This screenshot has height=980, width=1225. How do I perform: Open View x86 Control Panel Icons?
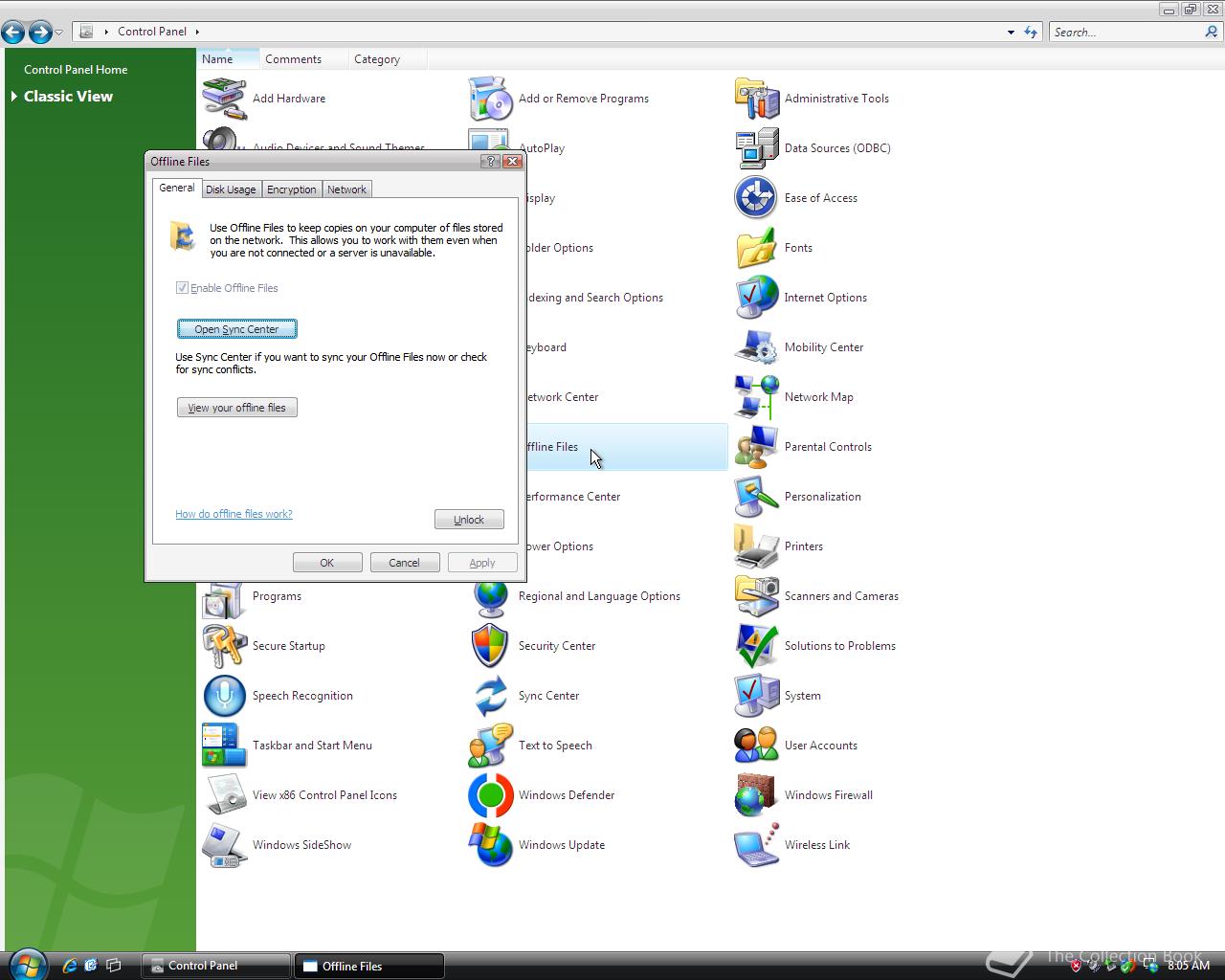point(224,795)
